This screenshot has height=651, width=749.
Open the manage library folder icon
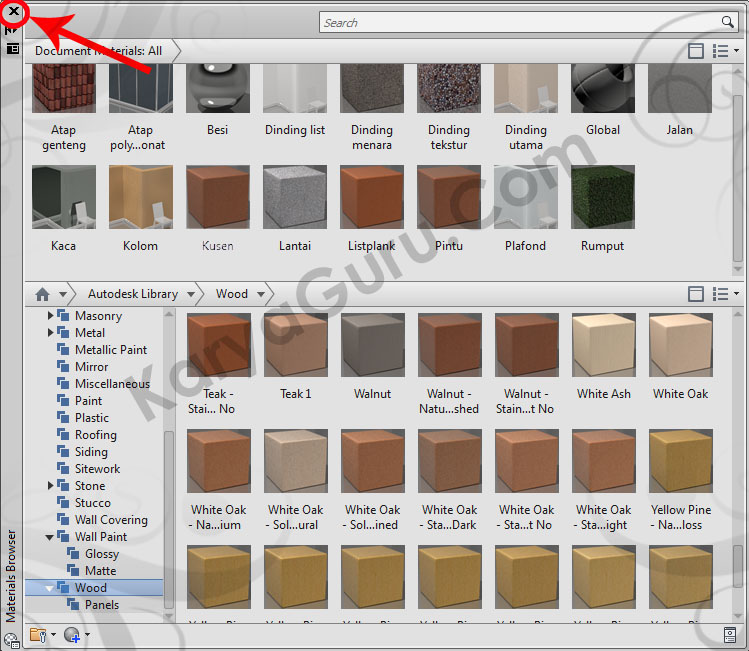(38, 634)
